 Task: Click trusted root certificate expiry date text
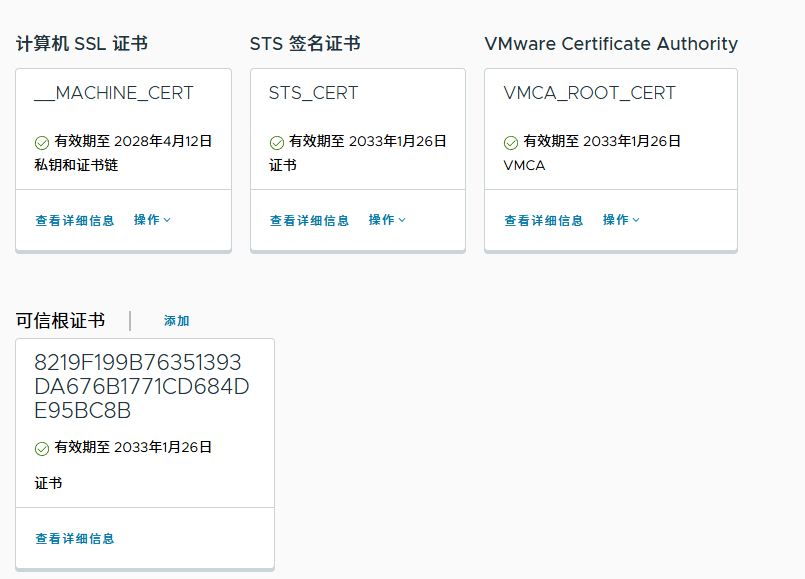pyautogui.click(x=133, y=447)
